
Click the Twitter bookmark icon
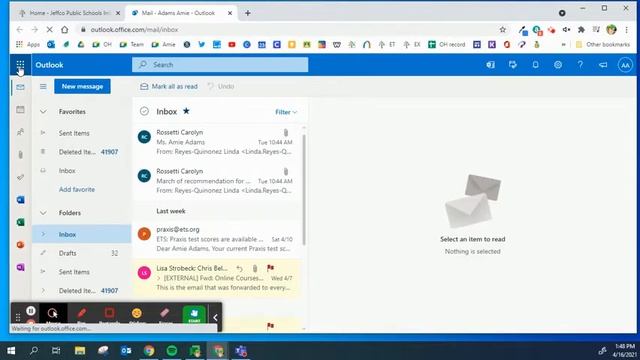(202, 44)
